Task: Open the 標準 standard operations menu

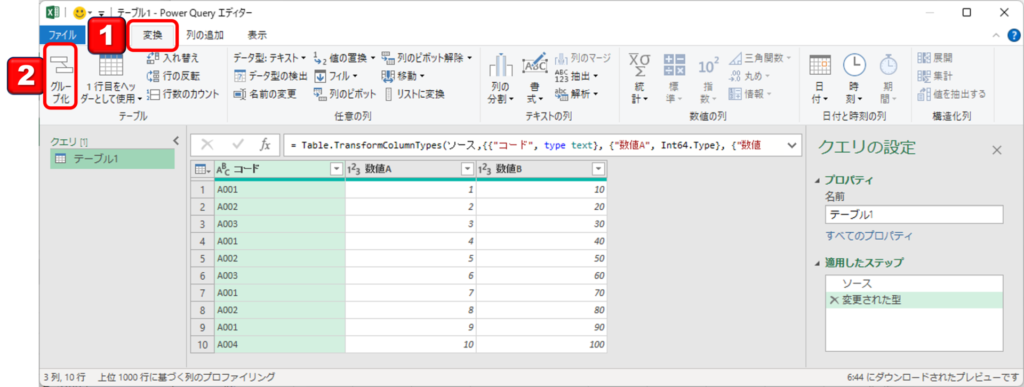Action: pyautogui.click(x=675, y=77)
